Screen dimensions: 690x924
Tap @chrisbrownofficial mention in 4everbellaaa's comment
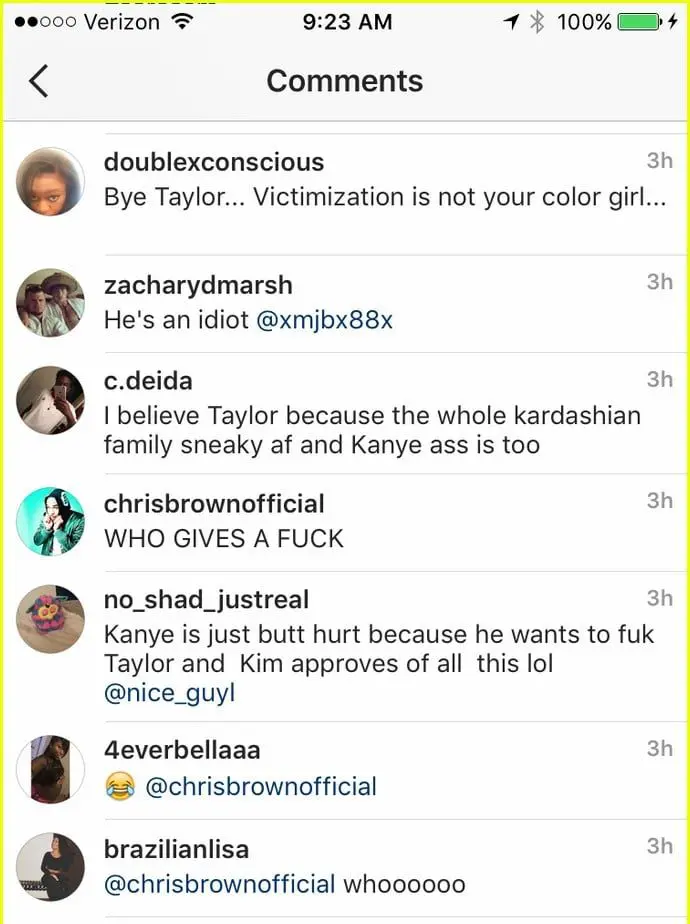(x=260, y=787)
